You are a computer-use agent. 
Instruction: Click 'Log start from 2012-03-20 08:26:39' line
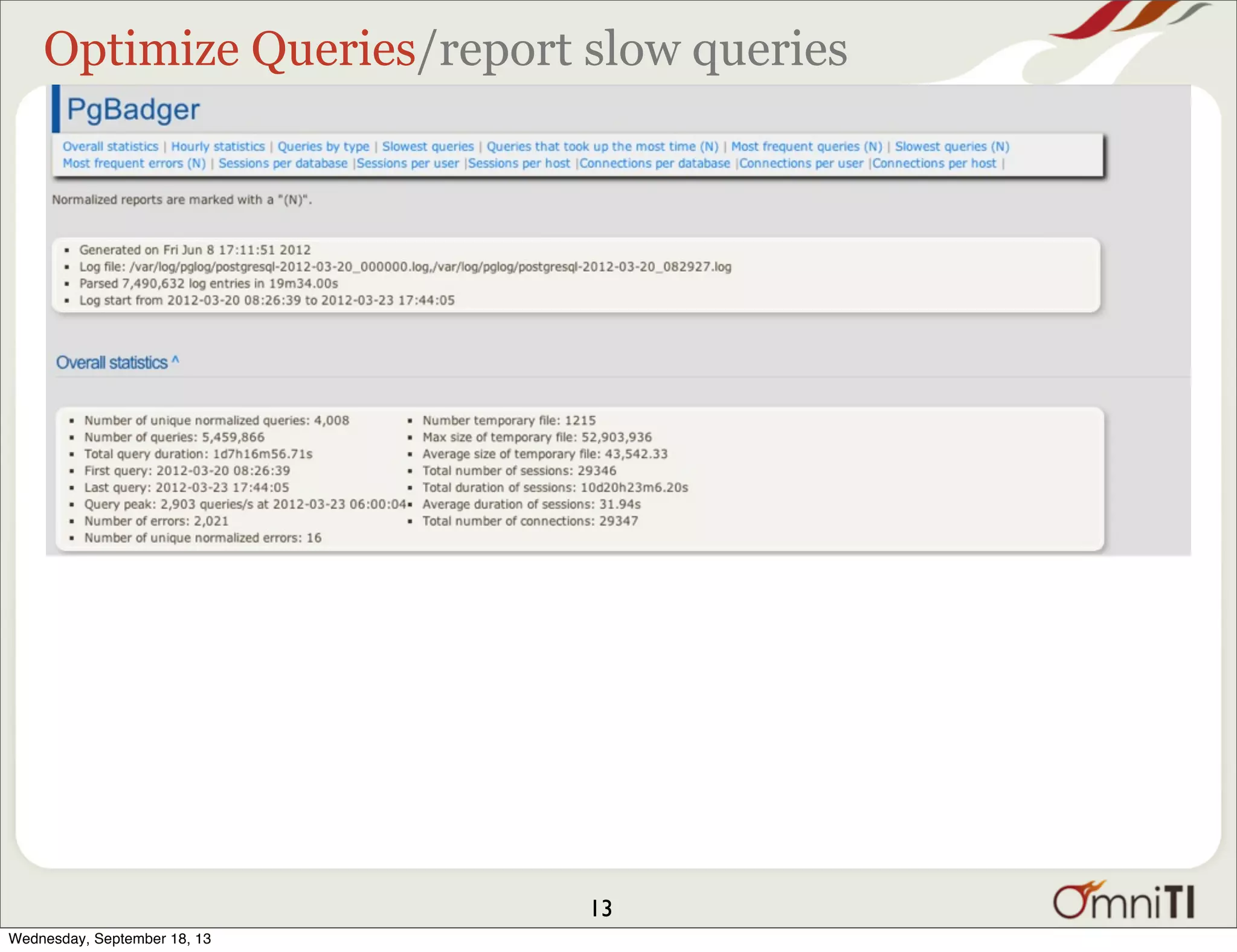click(267, 301)
